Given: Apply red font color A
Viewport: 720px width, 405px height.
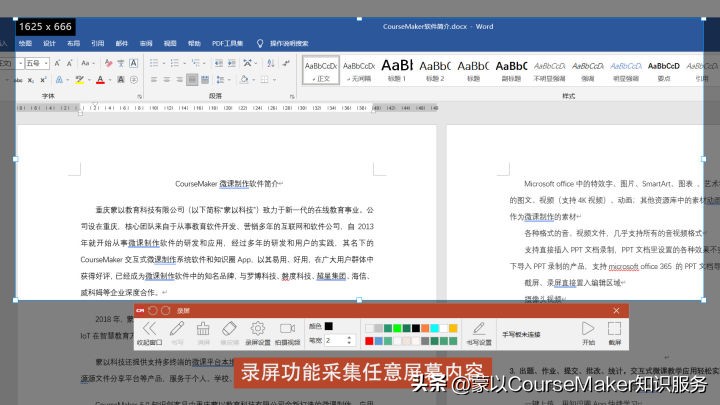Looking at the screenshot, I should (100, 80).
